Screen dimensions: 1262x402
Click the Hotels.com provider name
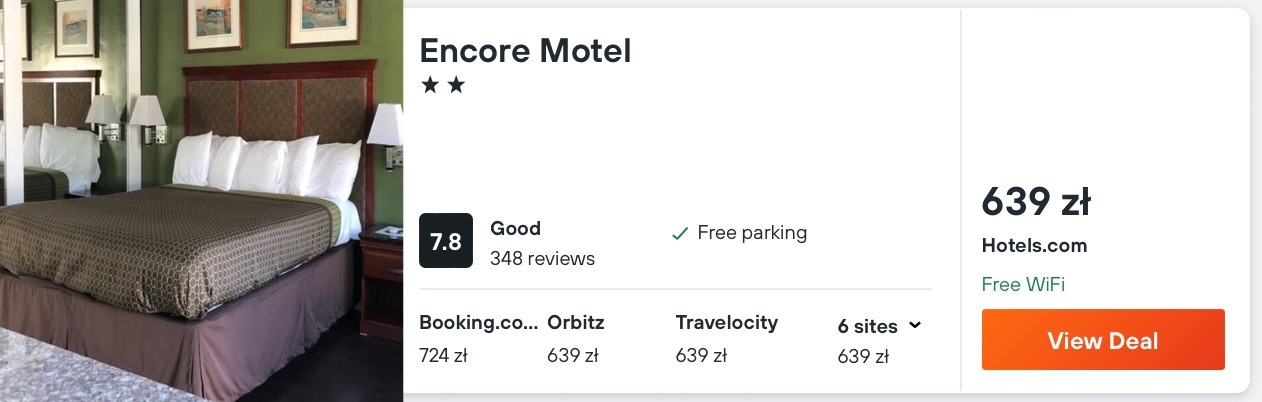point(1034,246)
